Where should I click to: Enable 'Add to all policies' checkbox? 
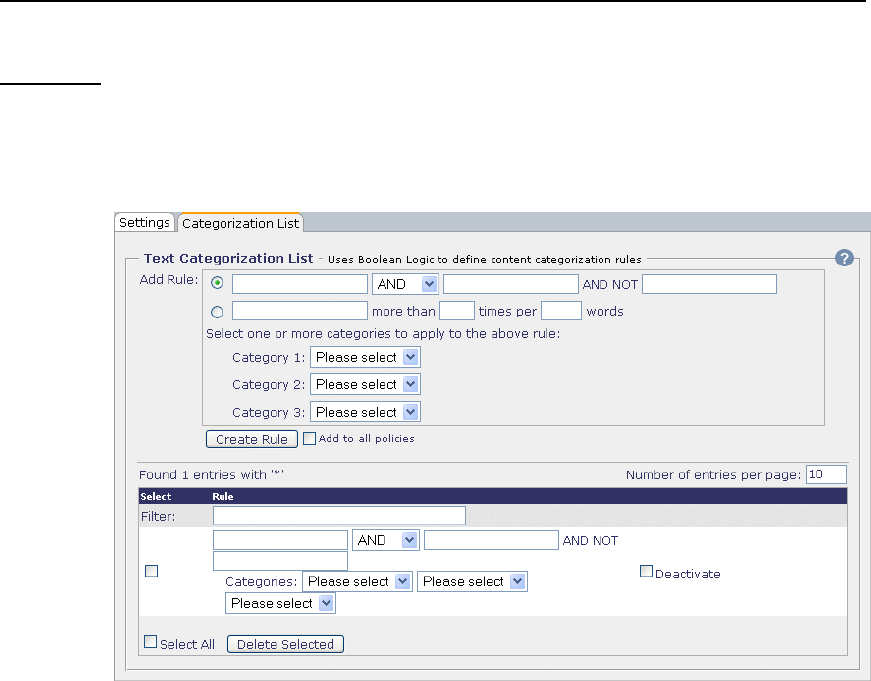tap(309, 438)
